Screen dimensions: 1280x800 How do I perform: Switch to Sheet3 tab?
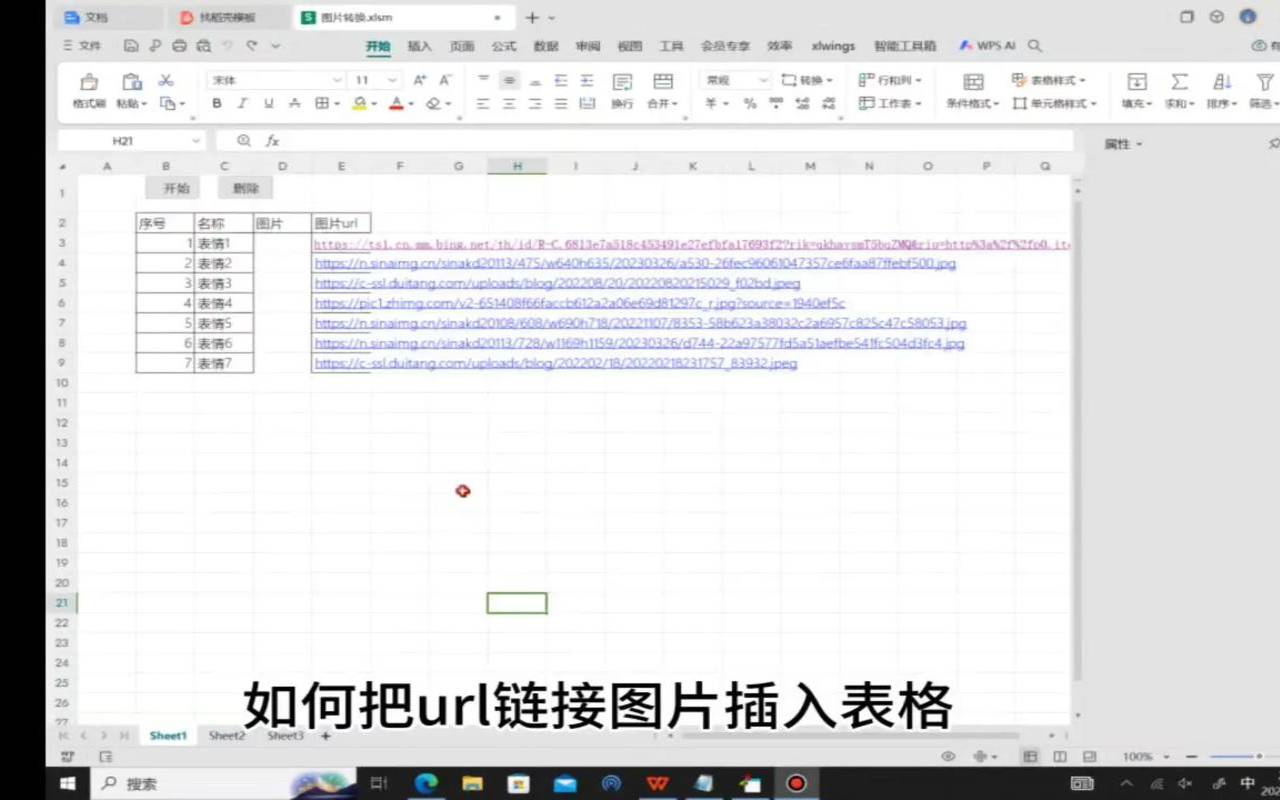pyautogui.click(x=285, y=736)
